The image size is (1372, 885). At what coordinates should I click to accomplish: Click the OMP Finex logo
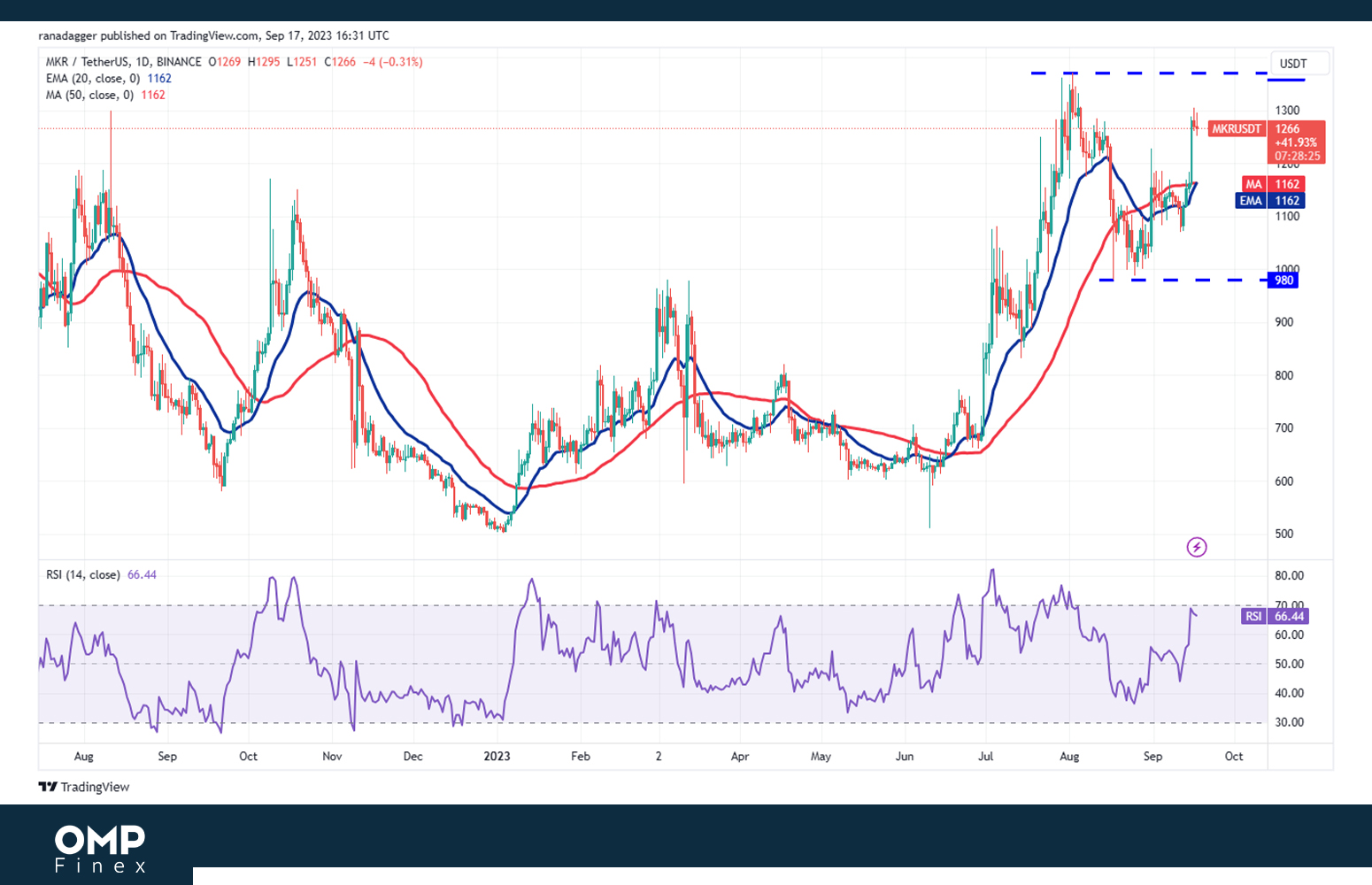[100, 850]
